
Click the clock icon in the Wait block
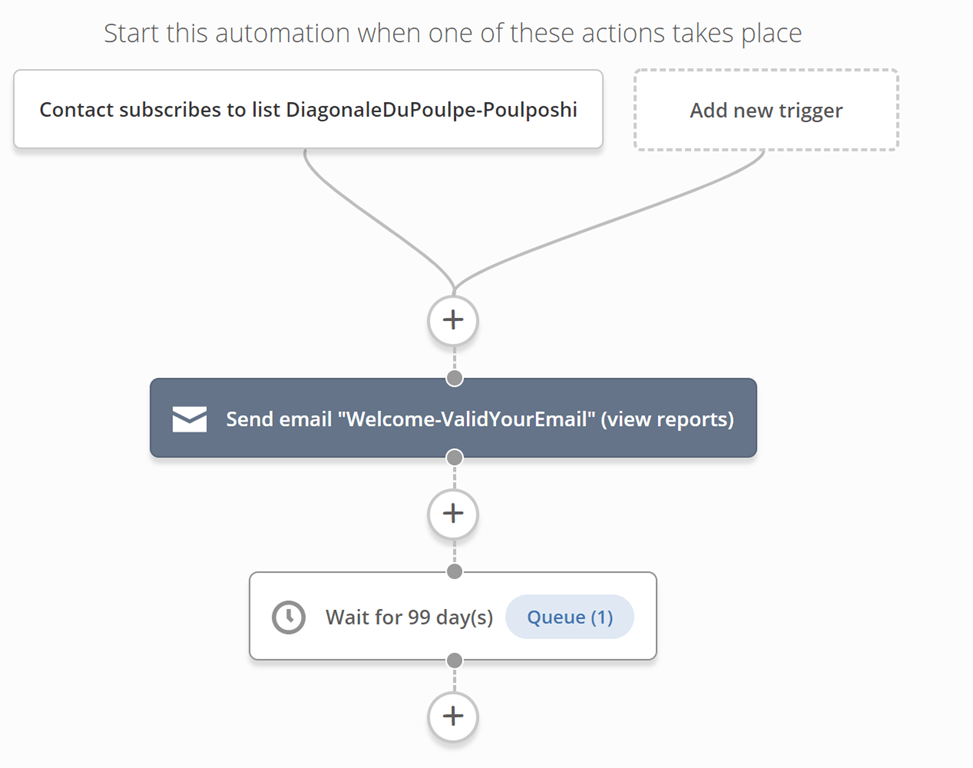point(288,617)
